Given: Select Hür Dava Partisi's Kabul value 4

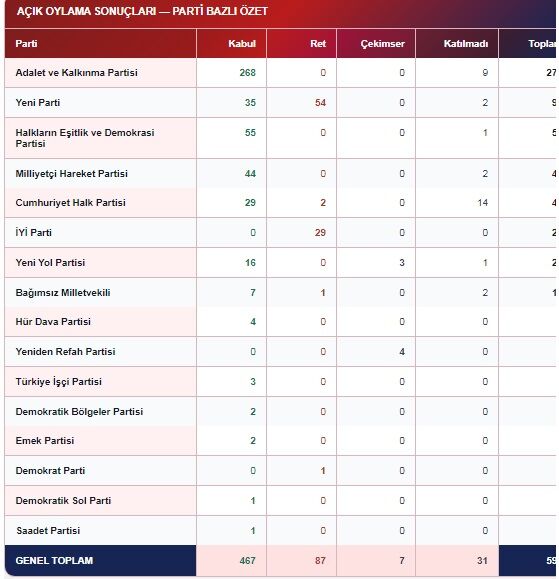Looking at the screenshot, I should pyautogui.click(x=253, y=322).
